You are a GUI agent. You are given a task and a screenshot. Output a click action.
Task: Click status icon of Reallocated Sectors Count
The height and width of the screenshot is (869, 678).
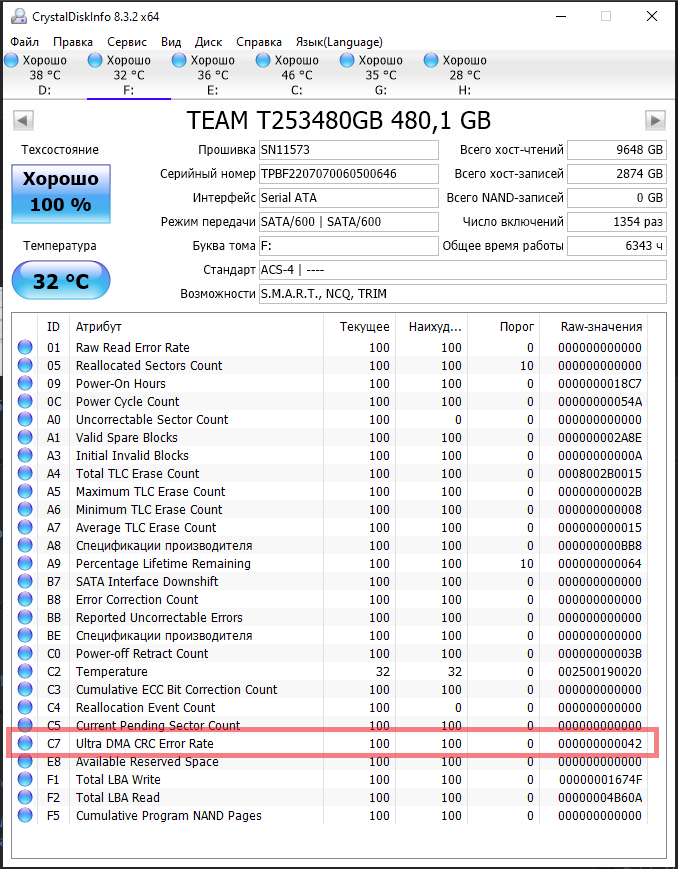pos(25,365)
